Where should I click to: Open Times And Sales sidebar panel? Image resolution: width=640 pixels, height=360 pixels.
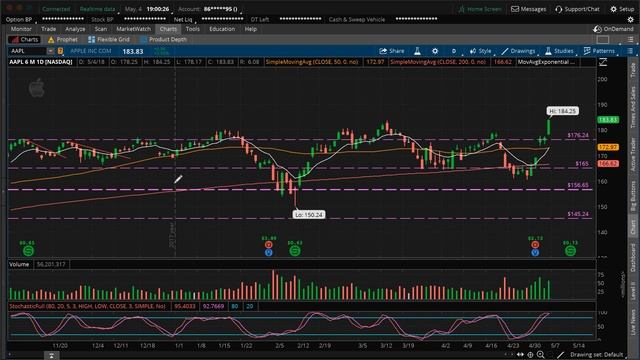633,107
